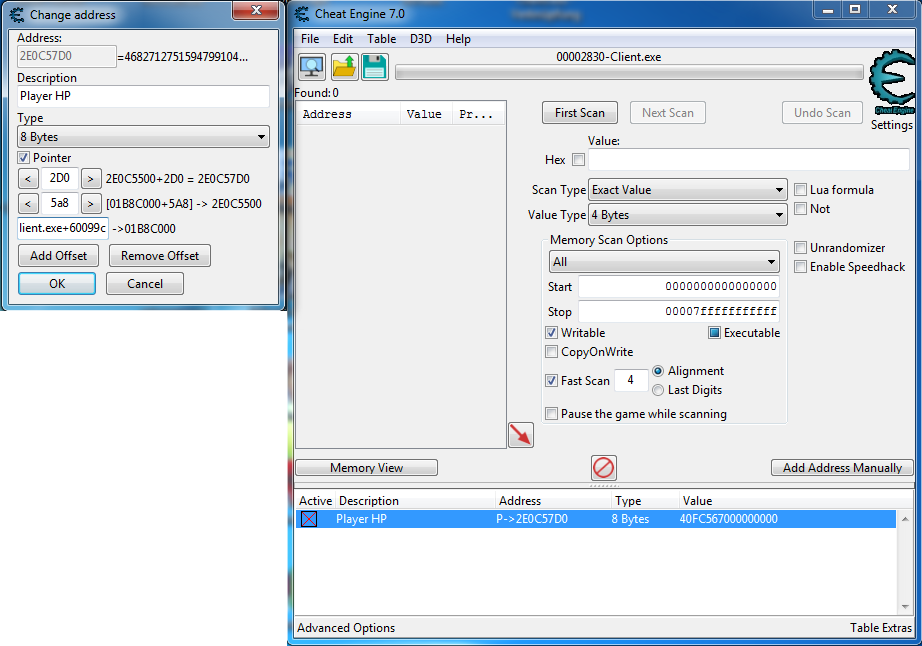Enable the Speedhack checkbox

coord(801,267)
